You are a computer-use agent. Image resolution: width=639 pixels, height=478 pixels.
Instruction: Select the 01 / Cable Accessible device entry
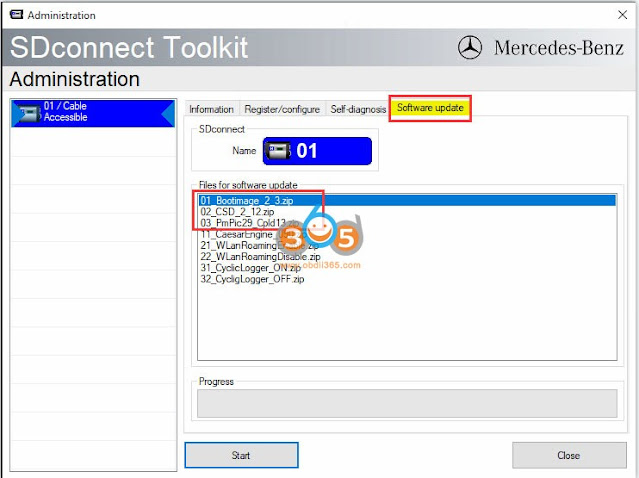tap(93, 113)
